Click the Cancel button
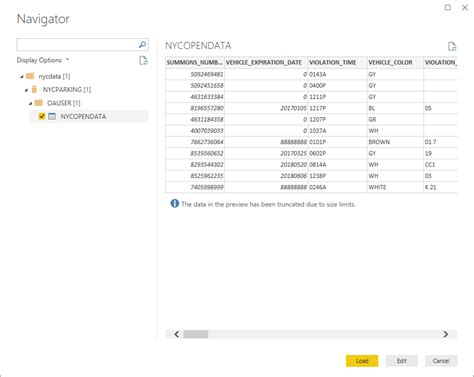The height and width of the screenshot is (377, 474). (x=441, y=361)
